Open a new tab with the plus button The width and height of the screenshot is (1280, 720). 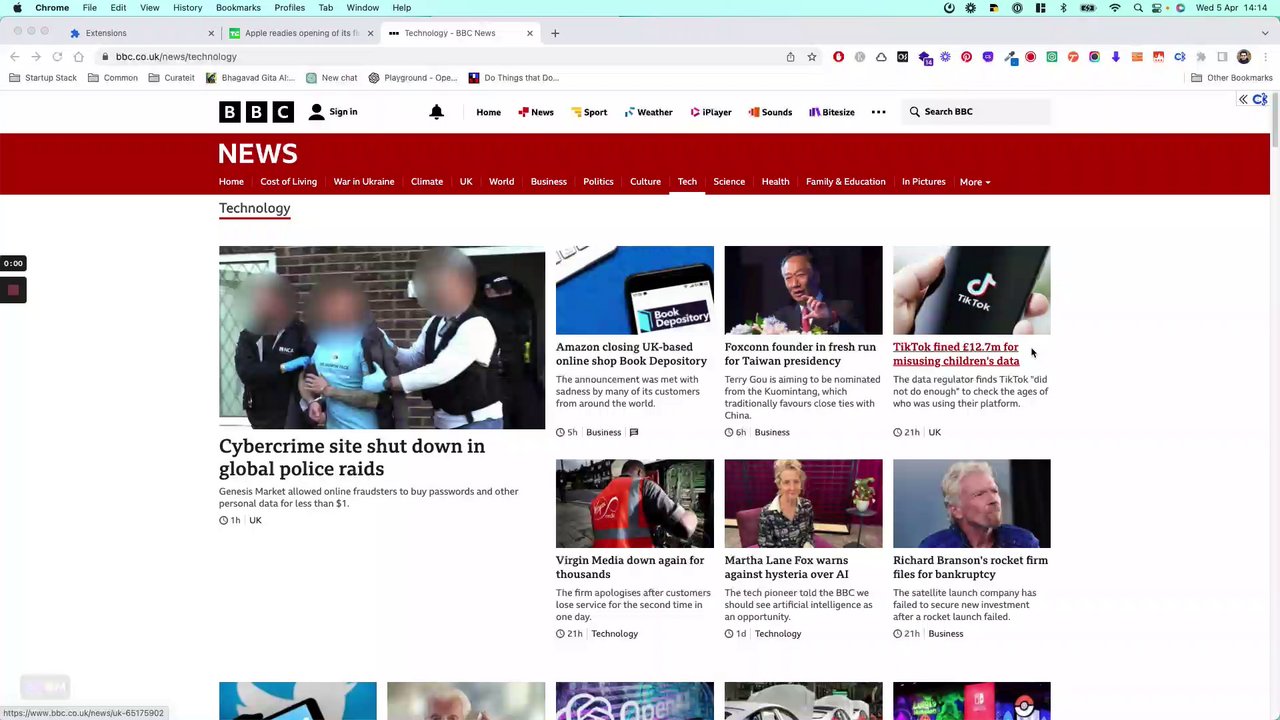[555, 33]
